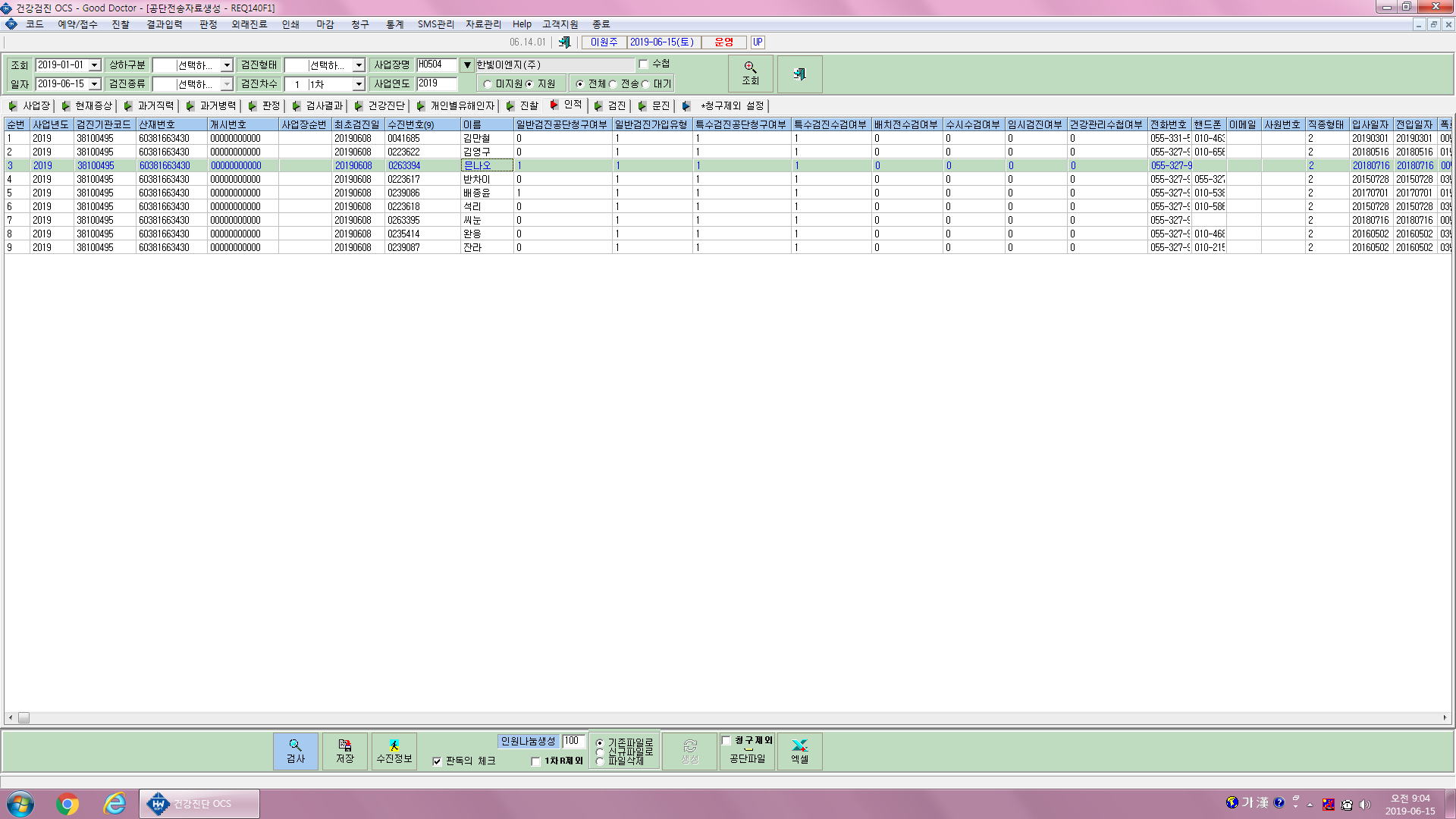Check the 수첩 checkbox
The image size is (1456, 819).
point(643,64)
